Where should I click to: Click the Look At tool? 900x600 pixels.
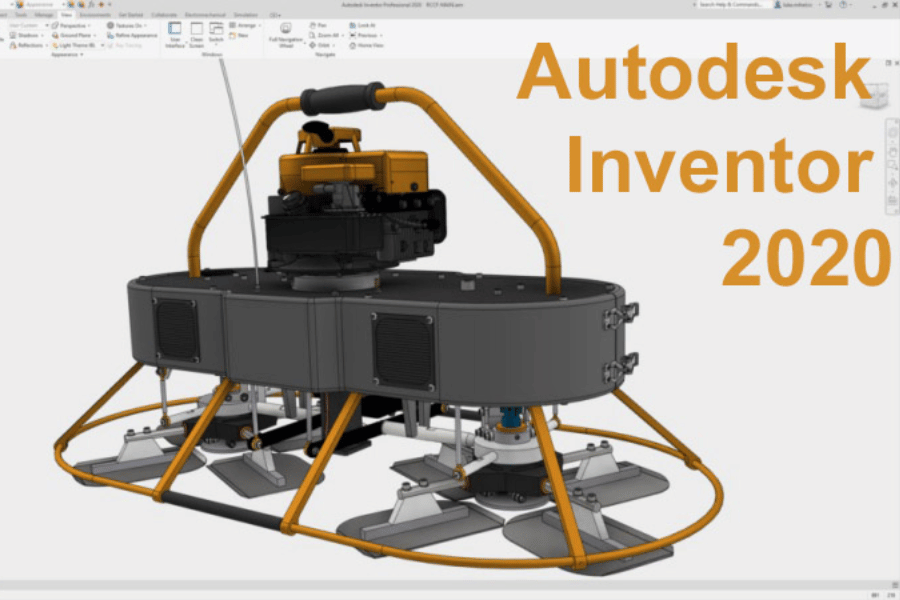[365, 24]
